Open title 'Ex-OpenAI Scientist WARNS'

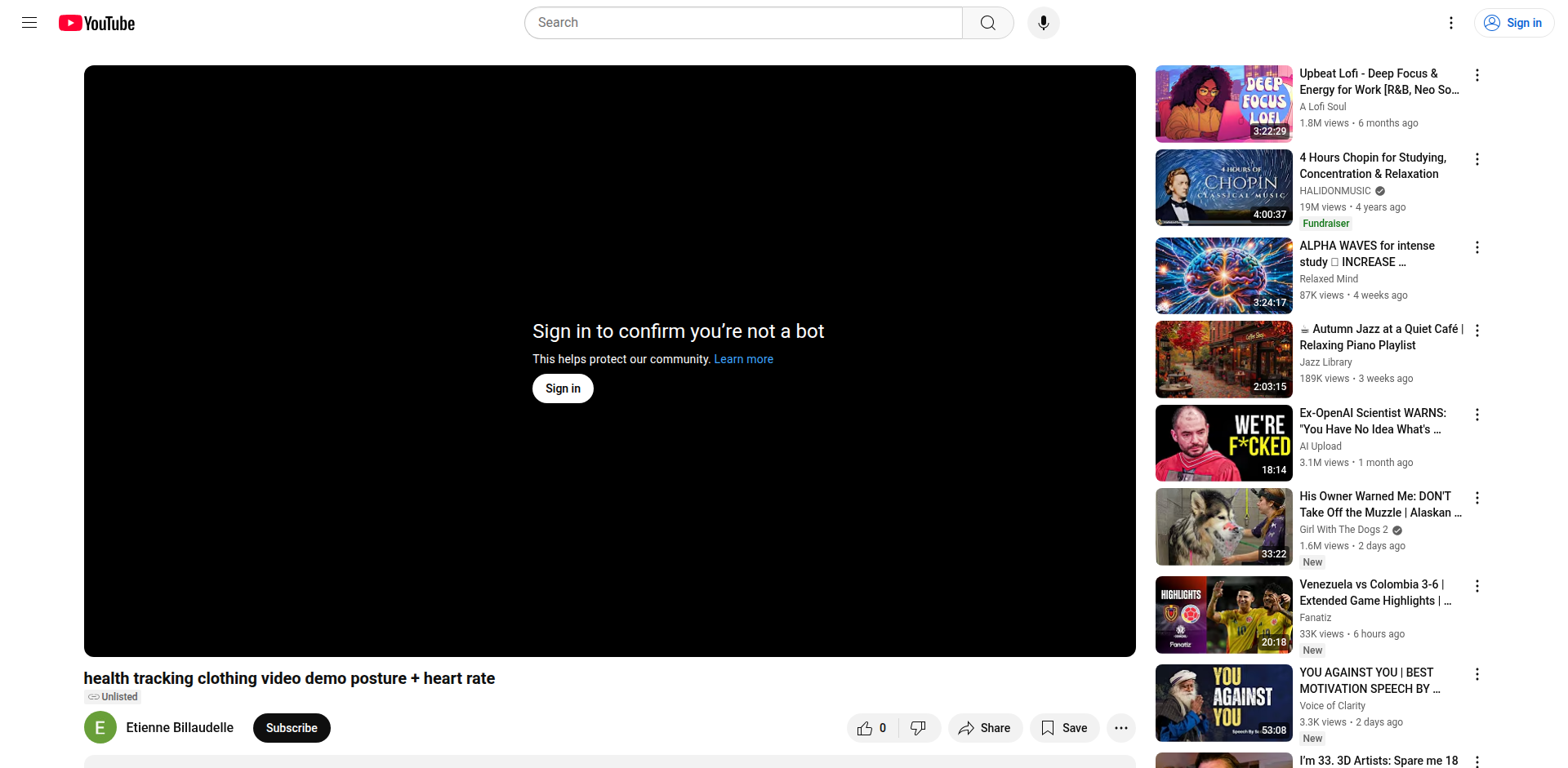tap(1373, 421)
